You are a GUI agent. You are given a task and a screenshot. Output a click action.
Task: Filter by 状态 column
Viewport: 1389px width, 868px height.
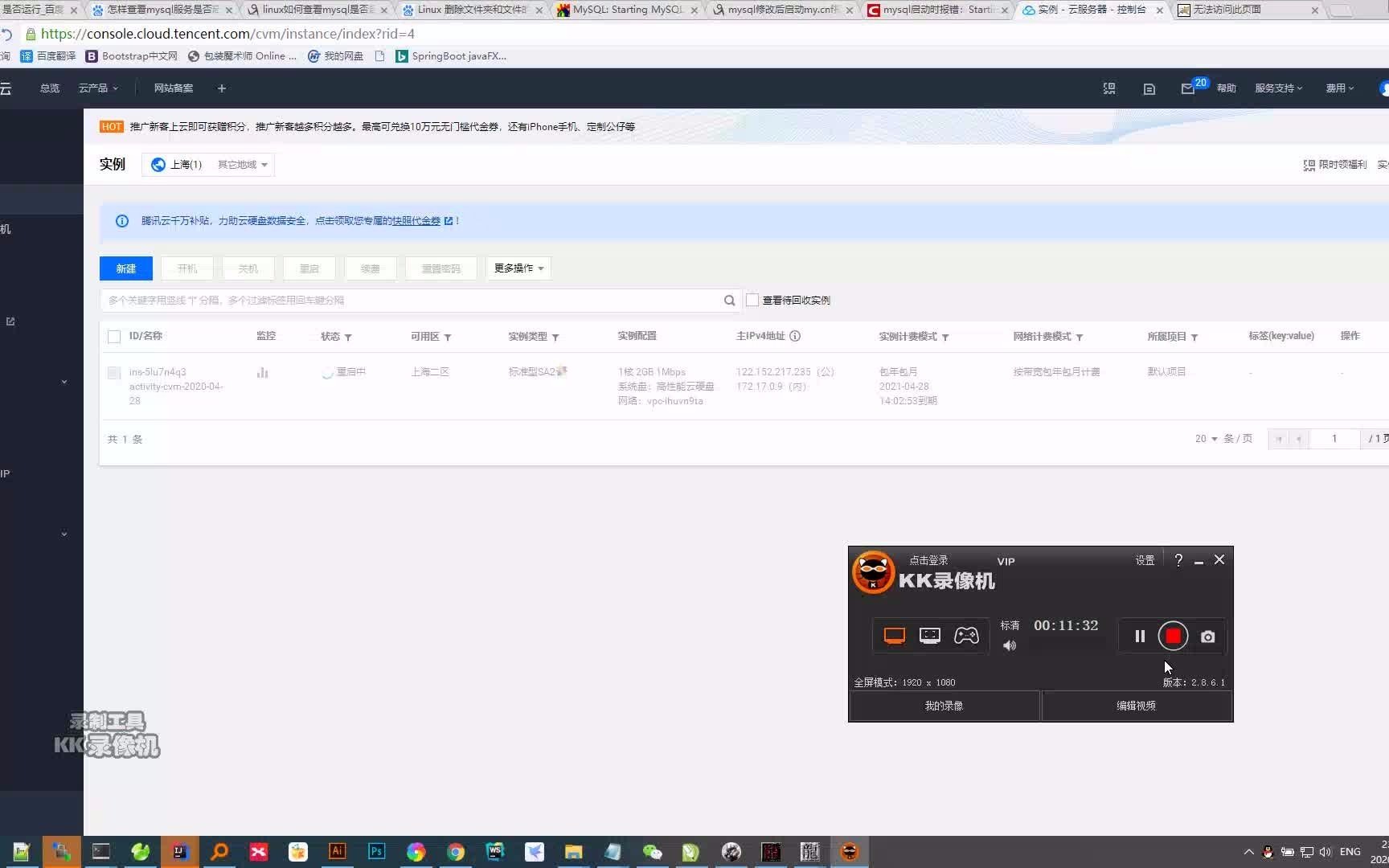coord(348,338)
